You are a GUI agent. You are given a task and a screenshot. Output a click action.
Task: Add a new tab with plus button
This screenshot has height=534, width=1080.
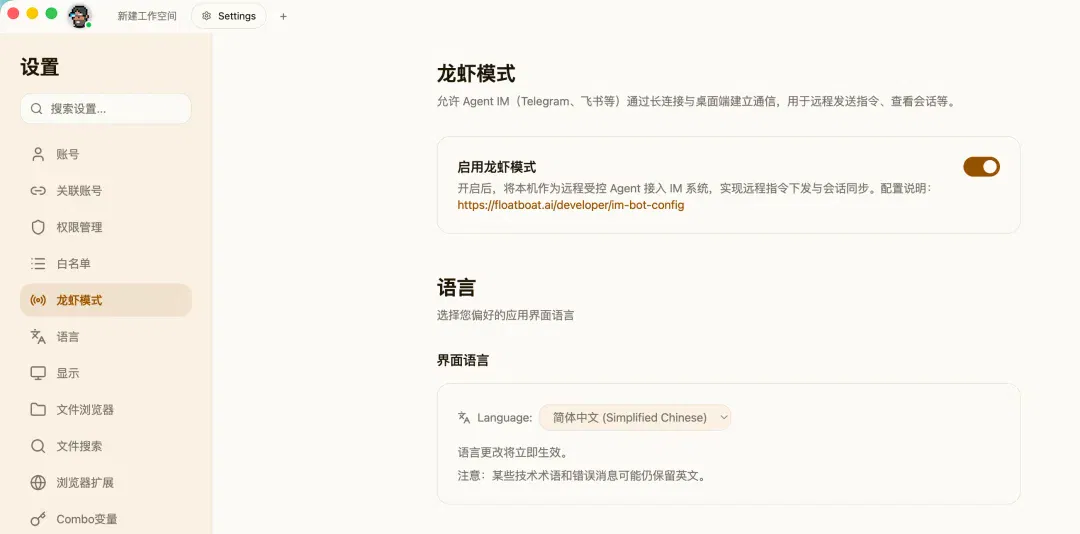pos(283,17)
